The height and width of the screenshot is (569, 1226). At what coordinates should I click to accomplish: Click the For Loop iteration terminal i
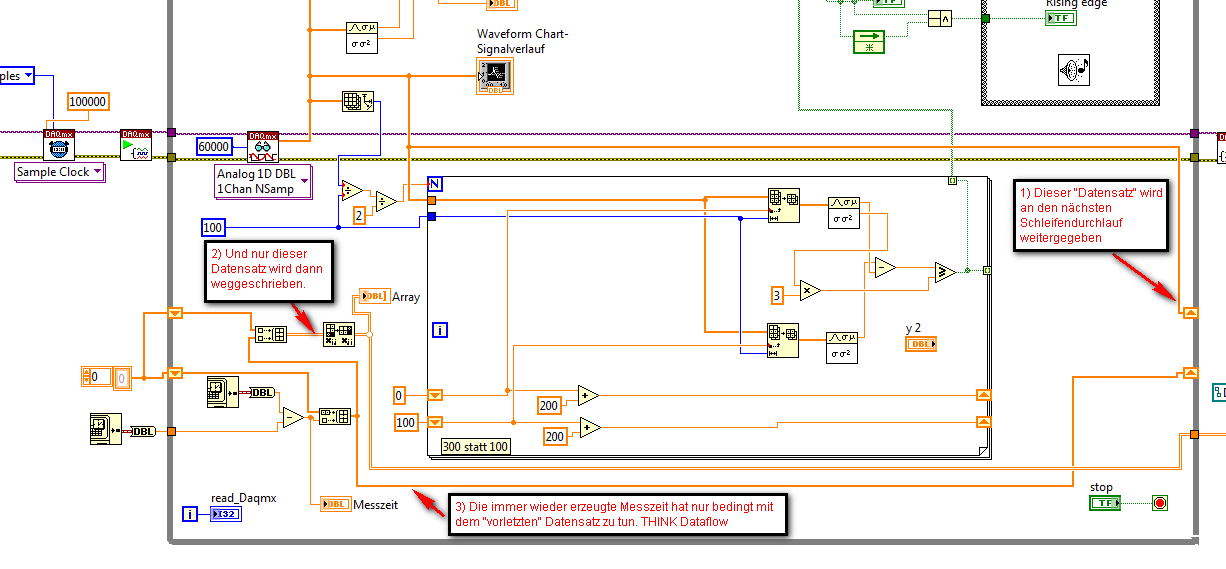pyautogui.click(x=439, y=329)
